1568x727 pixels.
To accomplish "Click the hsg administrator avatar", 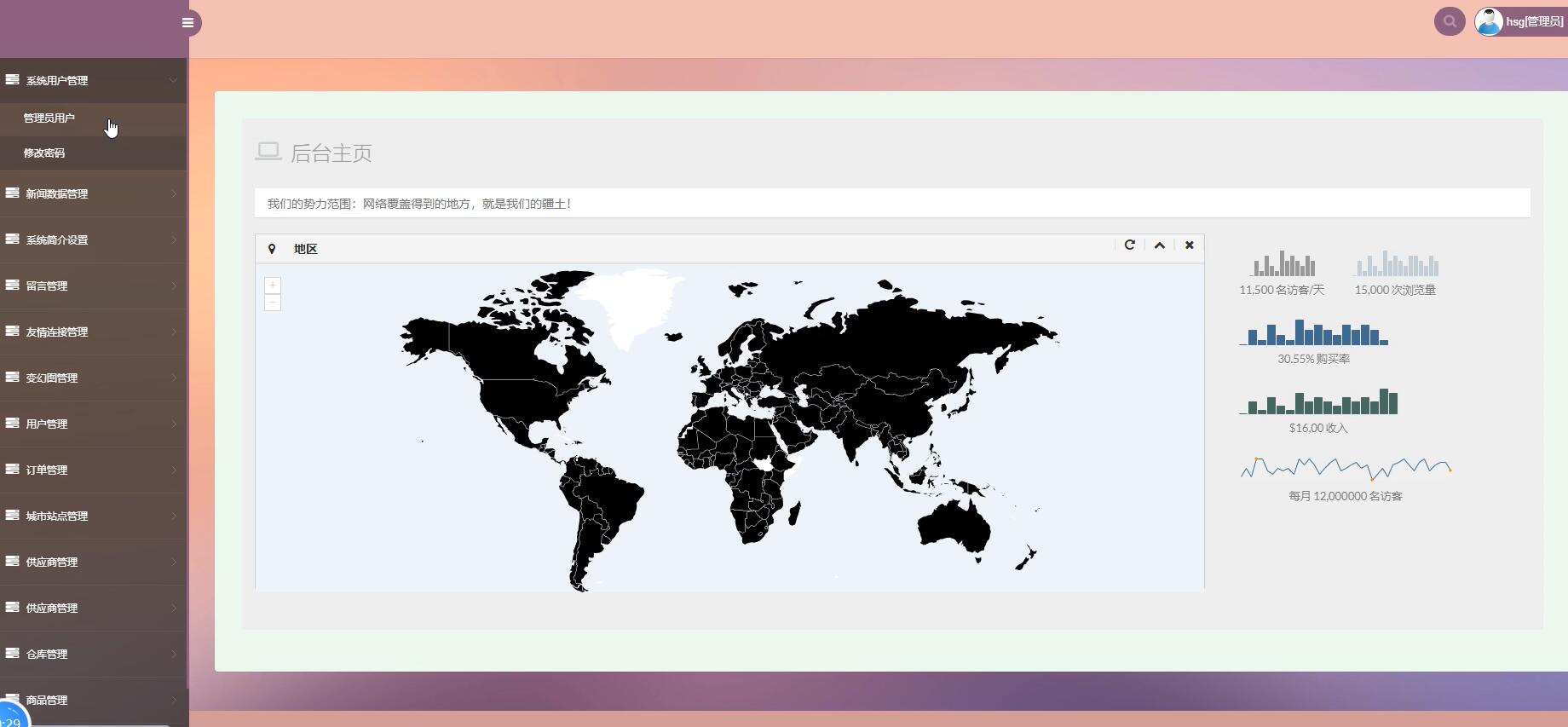I will (x=1488, y=22).
